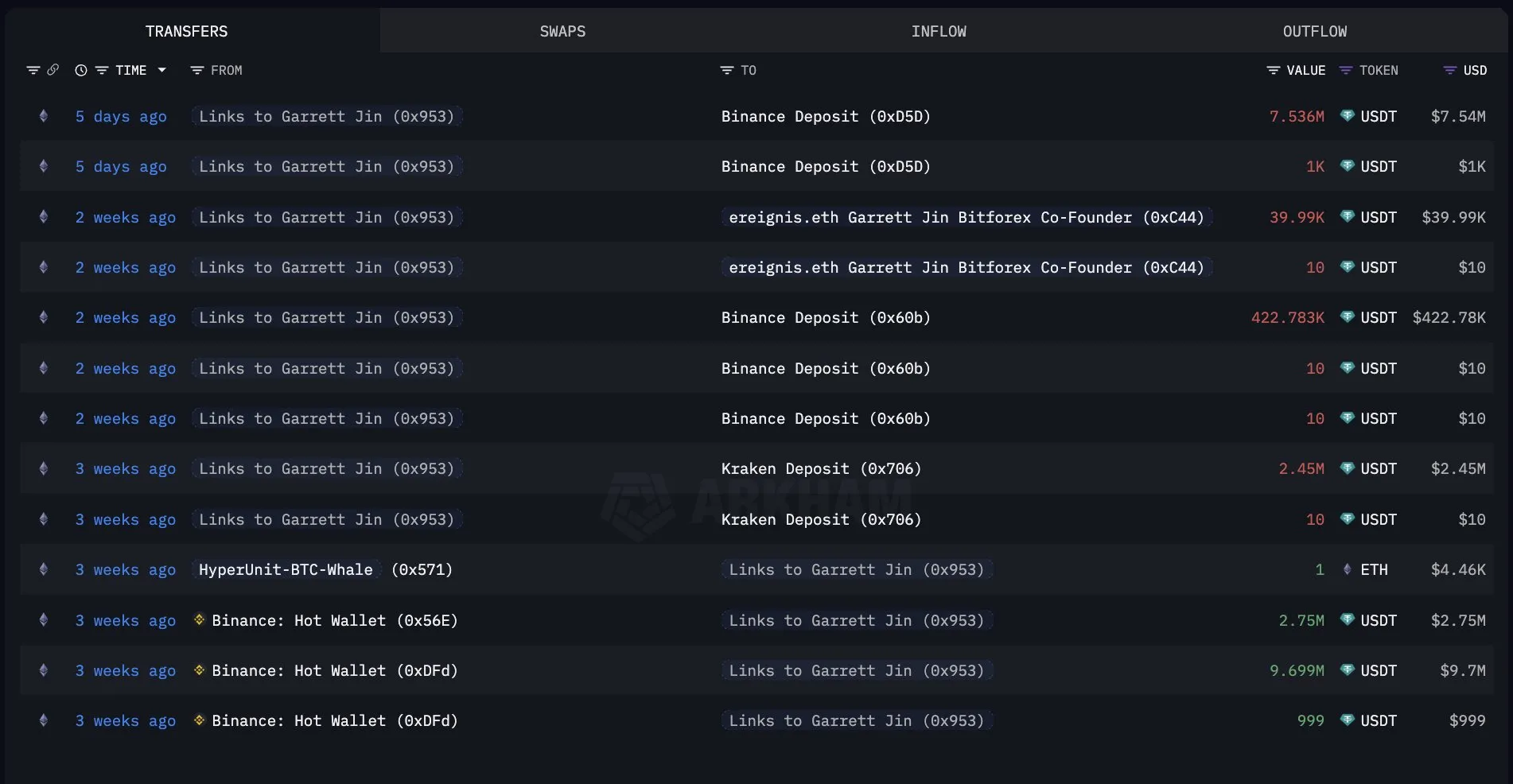Click the chain link icon in header

tap(53, 70)
